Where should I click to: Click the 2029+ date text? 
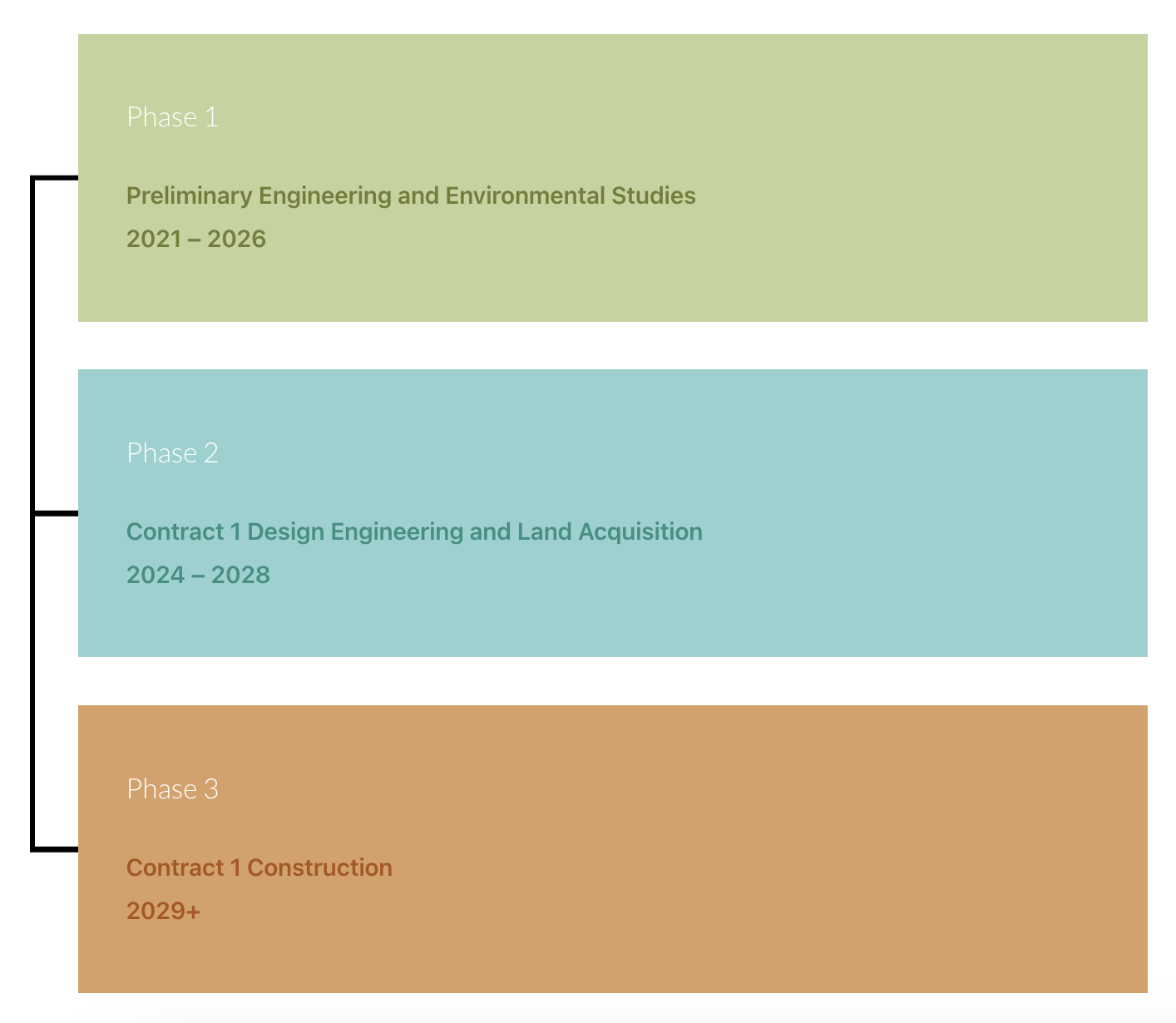point(164,912)
